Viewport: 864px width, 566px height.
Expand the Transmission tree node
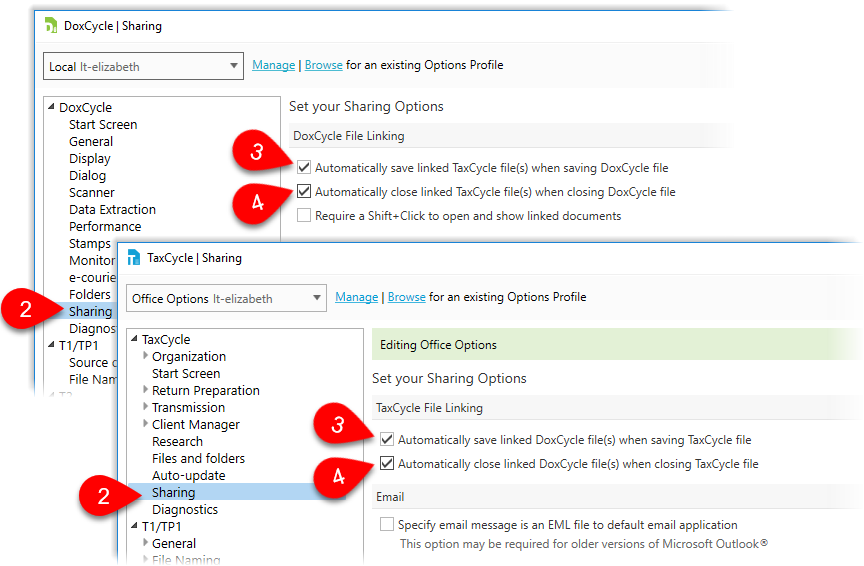145,407
